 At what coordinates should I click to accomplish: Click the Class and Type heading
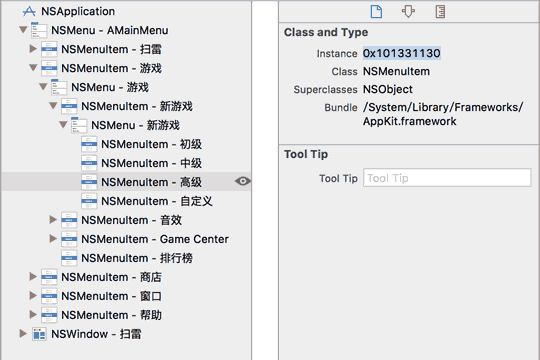pyautogui.click(x=326, y=32)
